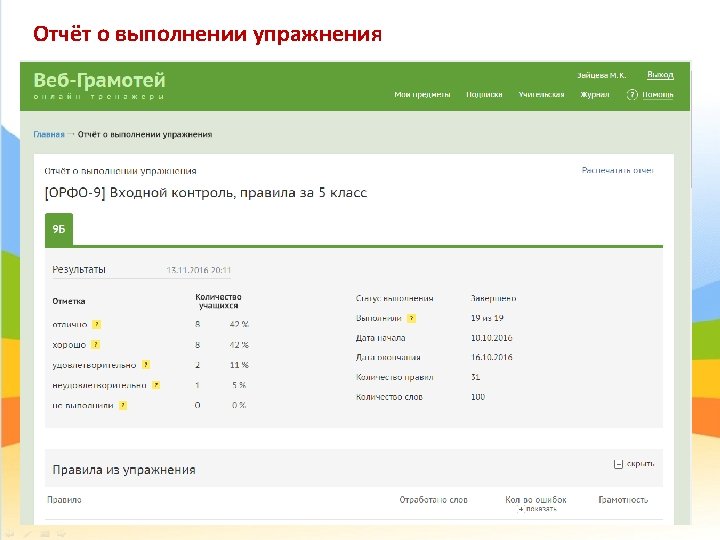Click exercise title [ОРФО-9] Входной контроль

coord(206,193)
